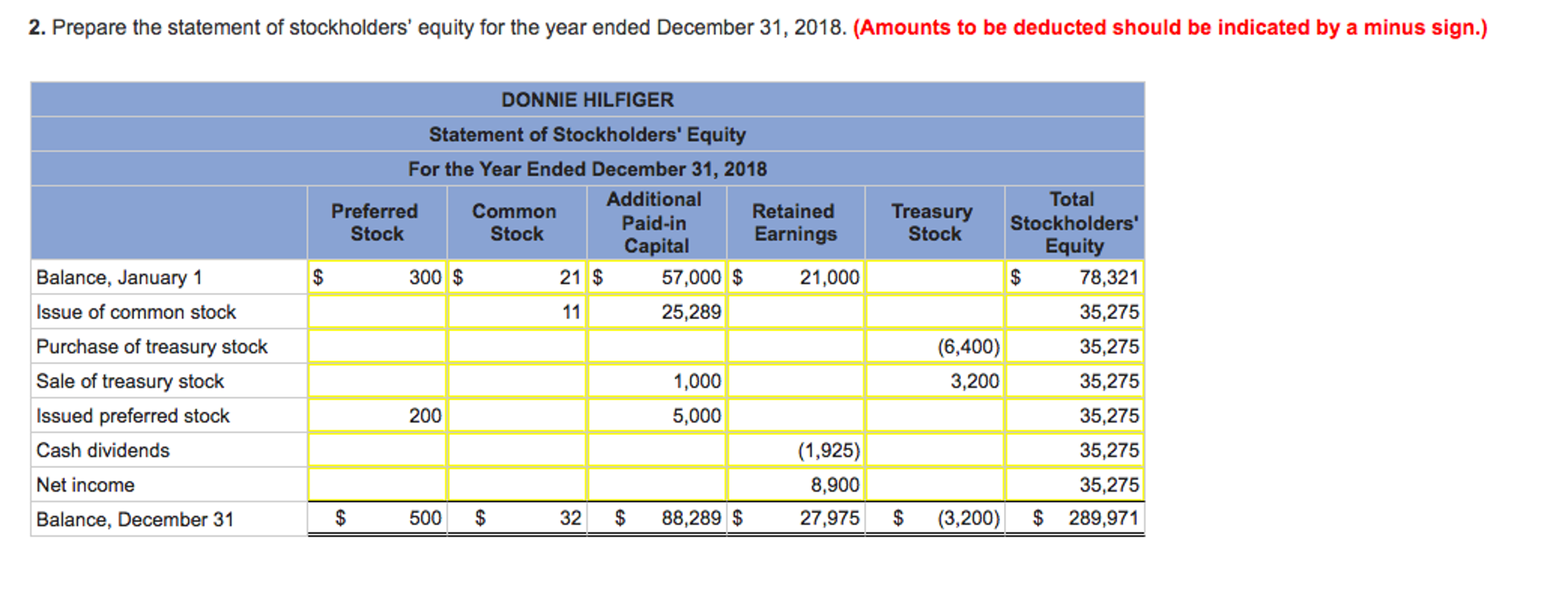The height and width of the screenshot is (612, 1568).
Task: Select total equity cell showing 78,321
Action: pos(1074,277)
